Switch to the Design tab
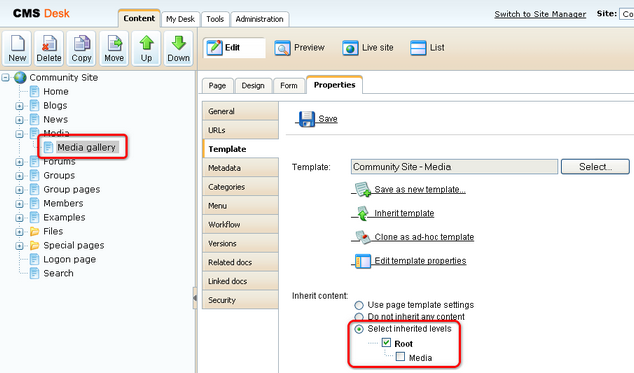This screenshot has height=373, width=634. tap(253, 86)
